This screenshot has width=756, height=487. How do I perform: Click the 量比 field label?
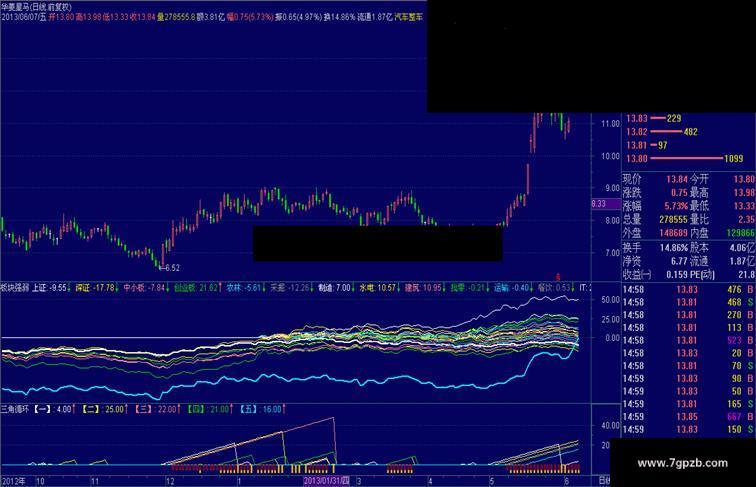click(x=699, y=219)
